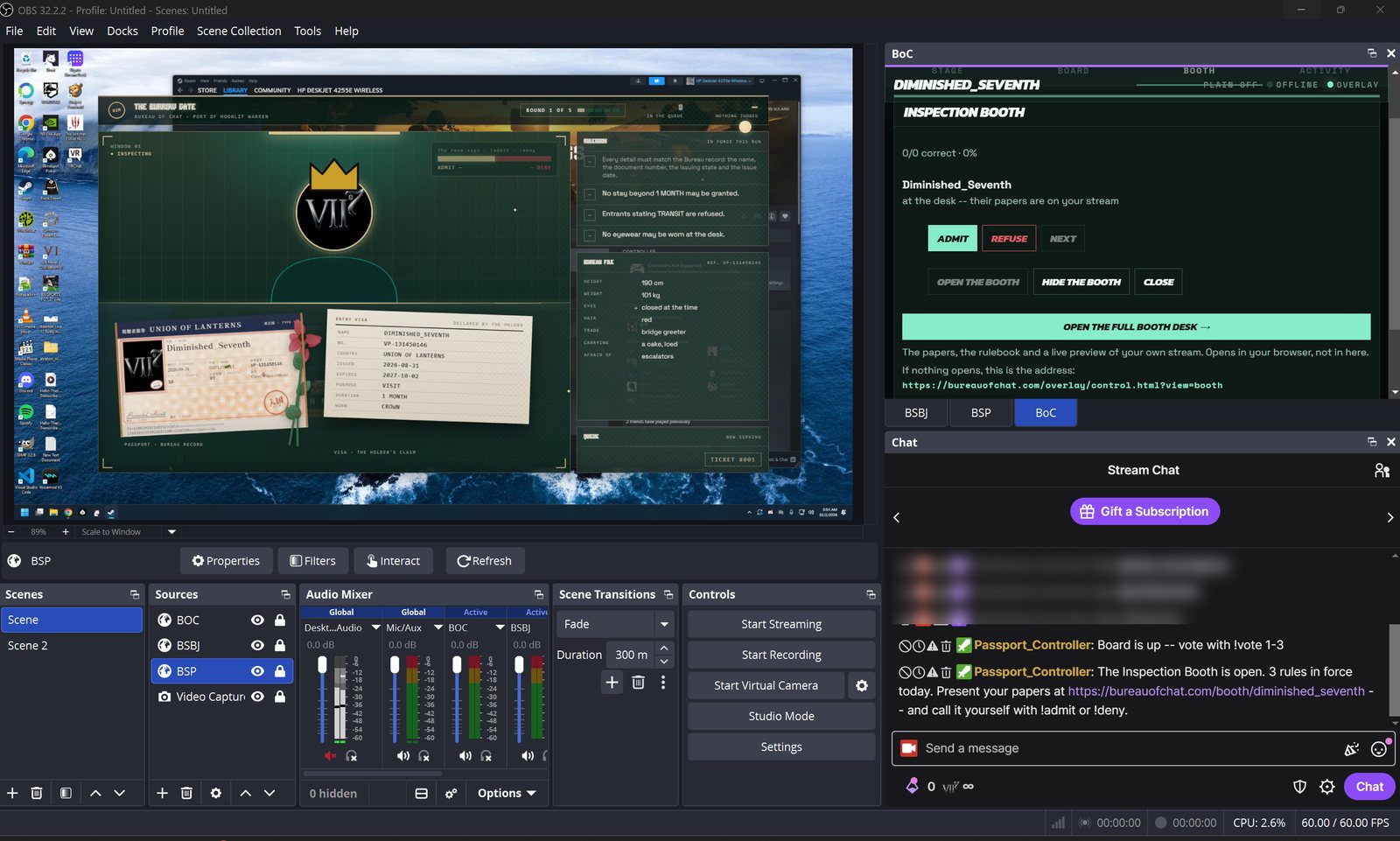Unlock the Video Capture source
1400x841 pixels.
click(x=280, y=697)
